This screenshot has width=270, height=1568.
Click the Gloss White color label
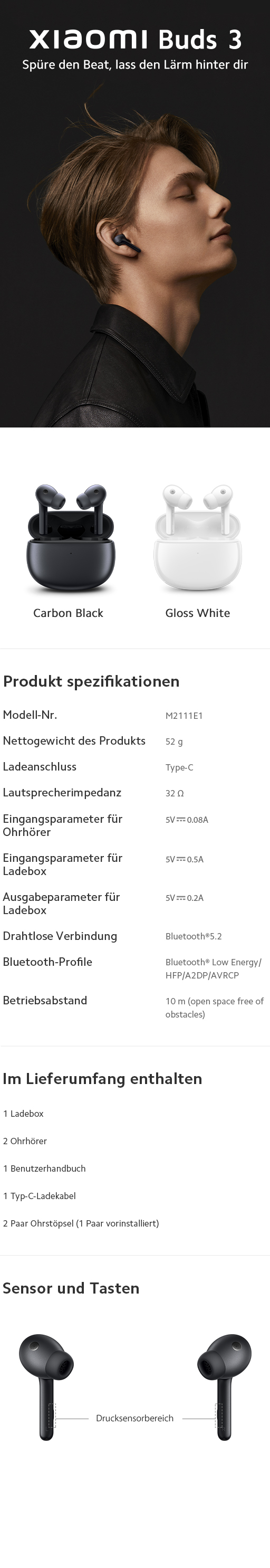point(198,613)
